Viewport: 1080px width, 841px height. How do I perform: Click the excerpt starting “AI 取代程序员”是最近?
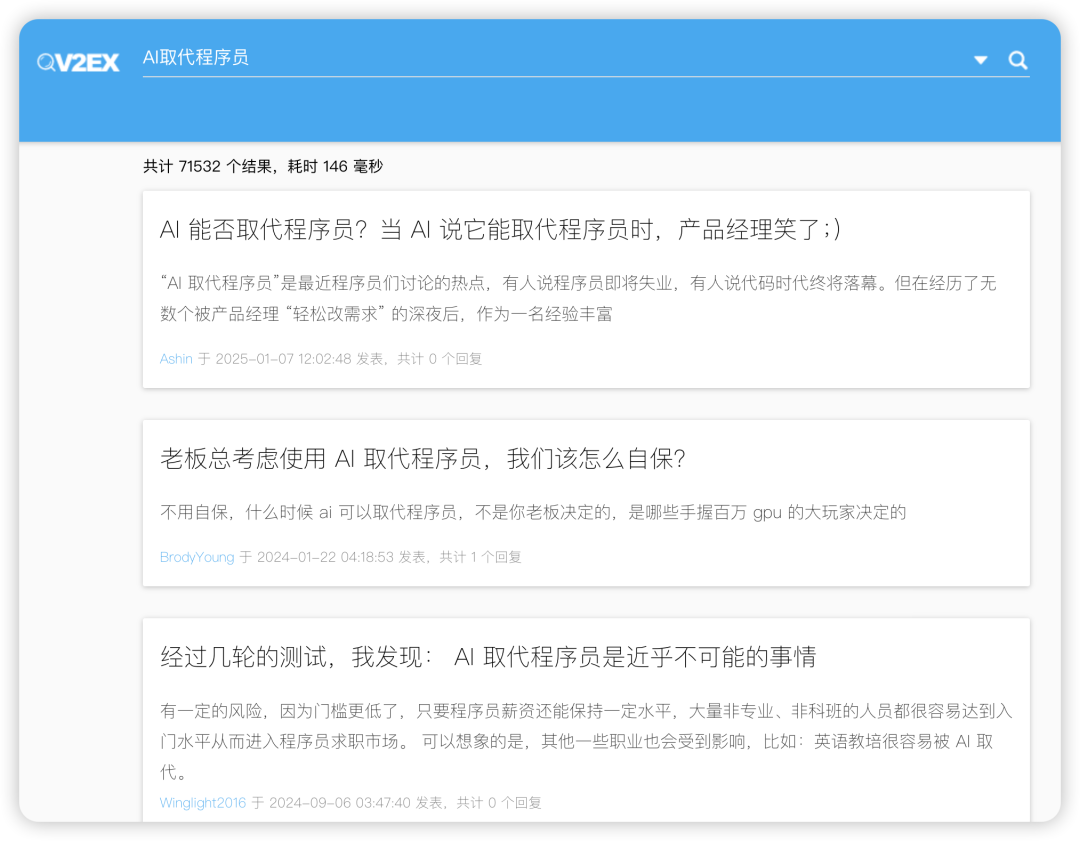578,298
